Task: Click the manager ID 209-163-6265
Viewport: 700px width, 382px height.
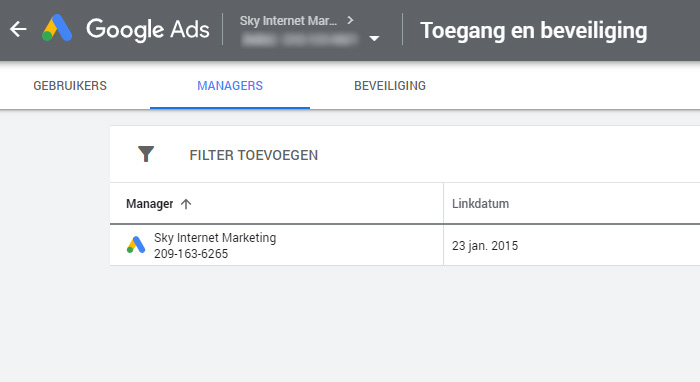Action: coord(191,253)
